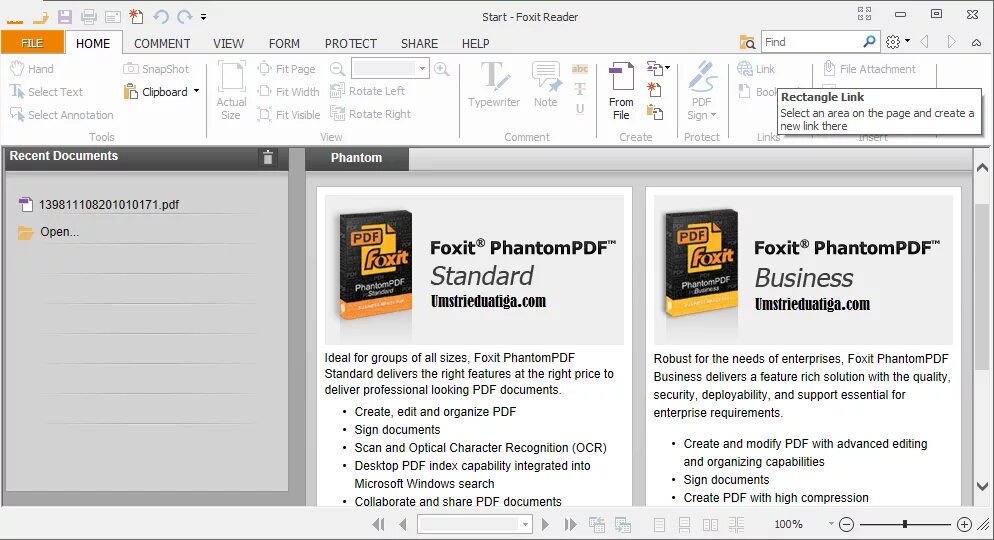Click the status bar zoom out minus button
The image size is (994, 540).
[x=846, y=524]
